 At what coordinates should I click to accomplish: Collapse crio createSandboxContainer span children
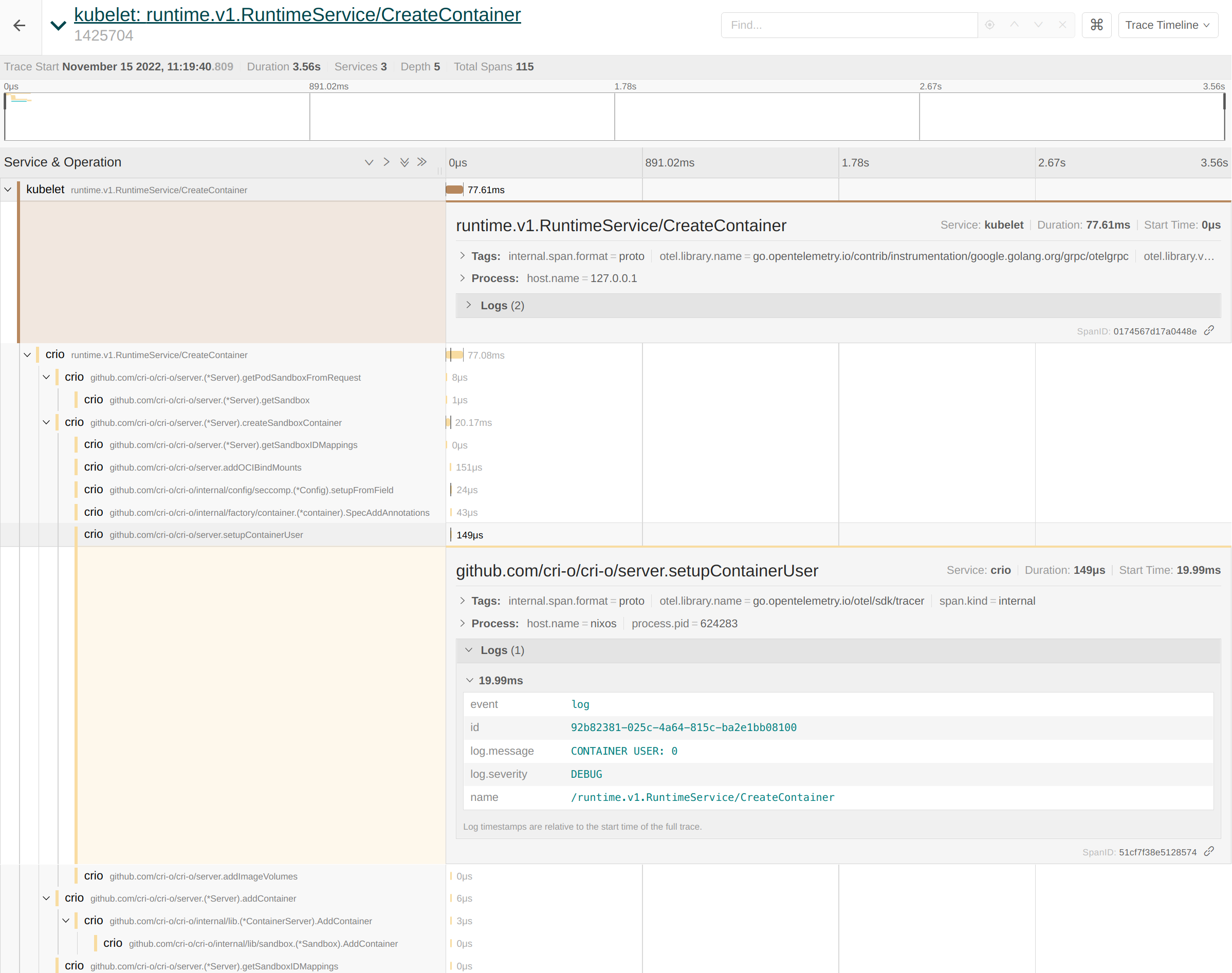click(46, 422)
